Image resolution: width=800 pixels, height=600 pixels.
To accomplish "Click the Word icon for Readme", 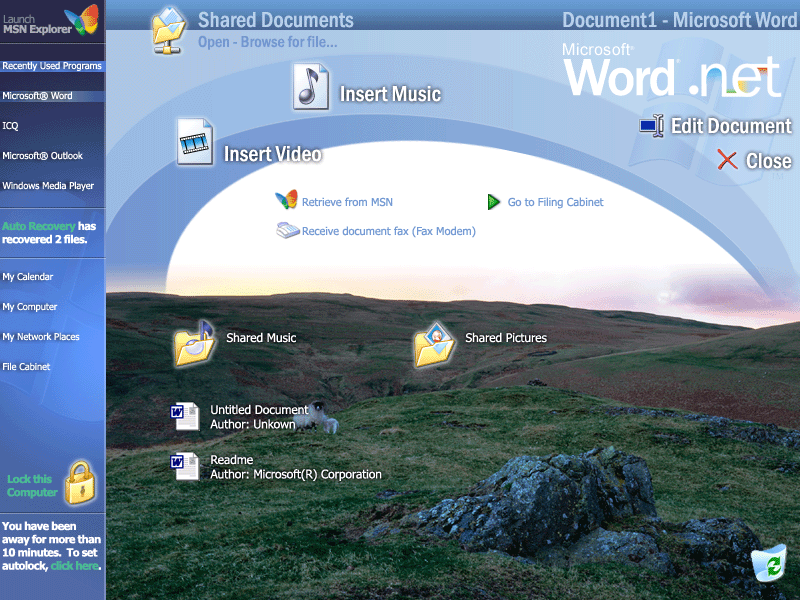I will [185, 466].
